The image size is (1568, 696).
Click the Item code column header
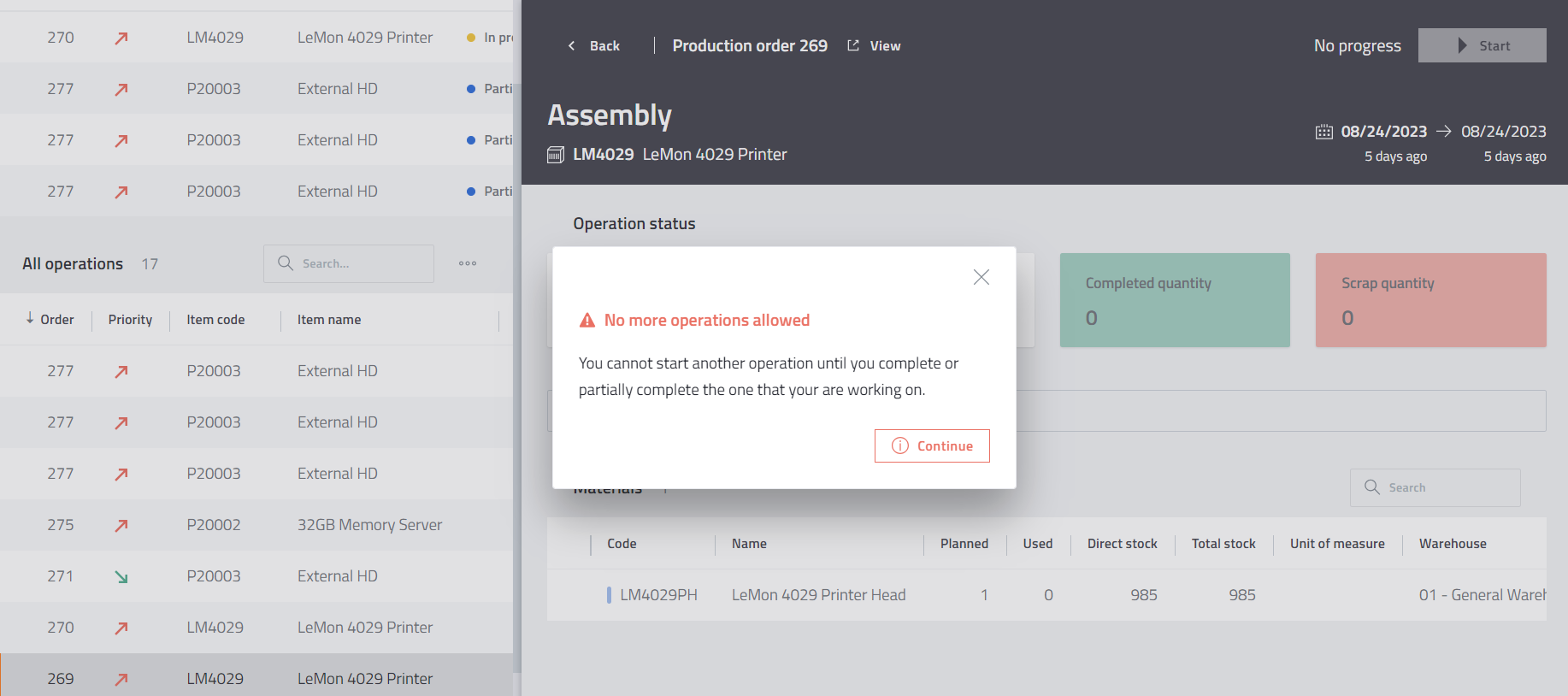pyautogui.click(x=215, y=320)
